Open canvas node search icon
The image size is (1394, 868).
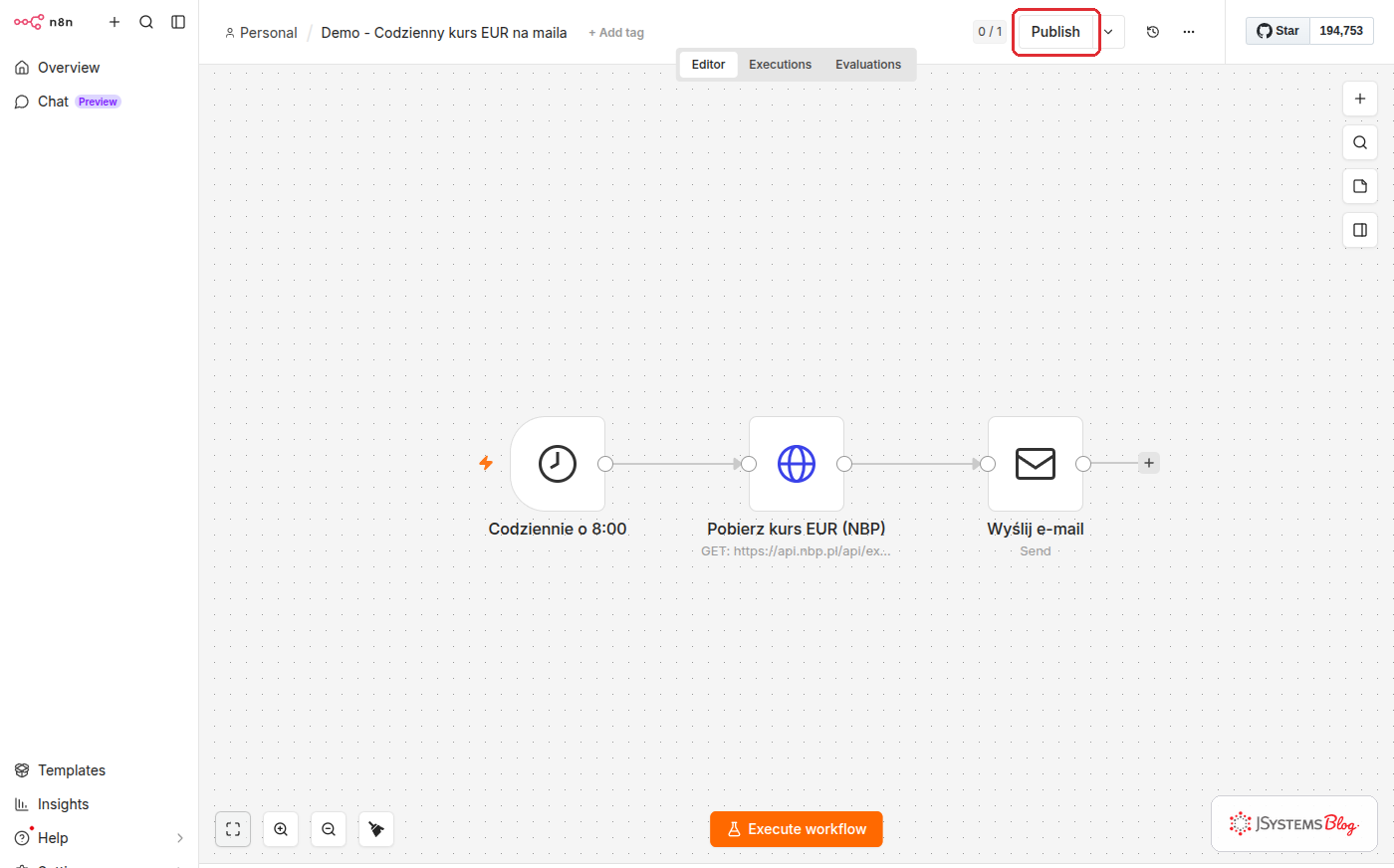pyautogui.click(x=1360, y=142)
